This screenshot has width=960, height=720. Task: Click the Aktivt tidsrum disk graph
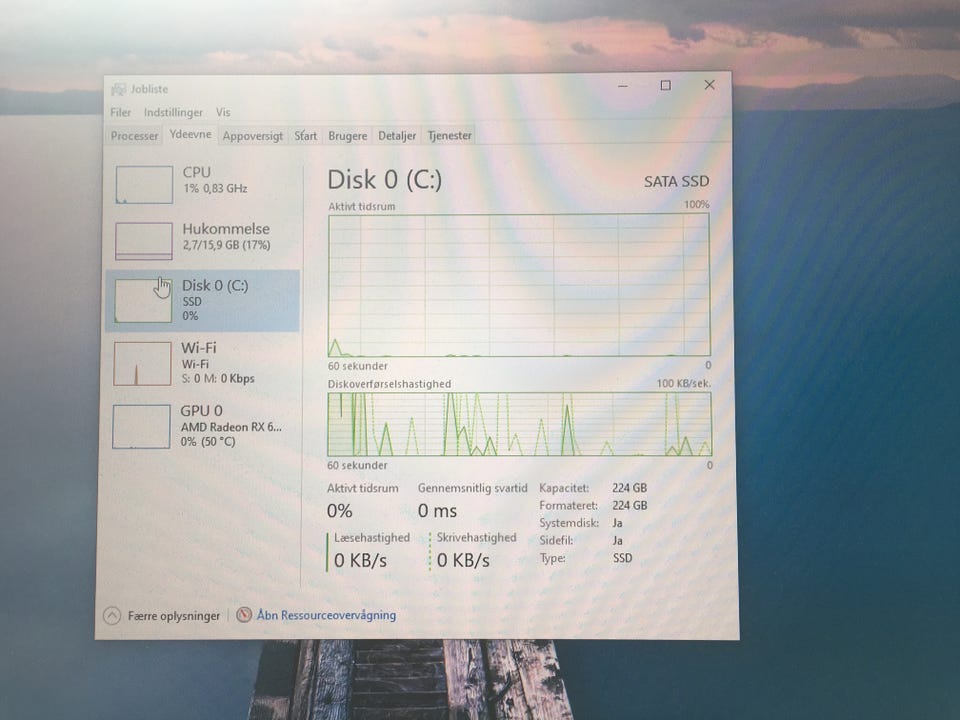tap(518, 285)
